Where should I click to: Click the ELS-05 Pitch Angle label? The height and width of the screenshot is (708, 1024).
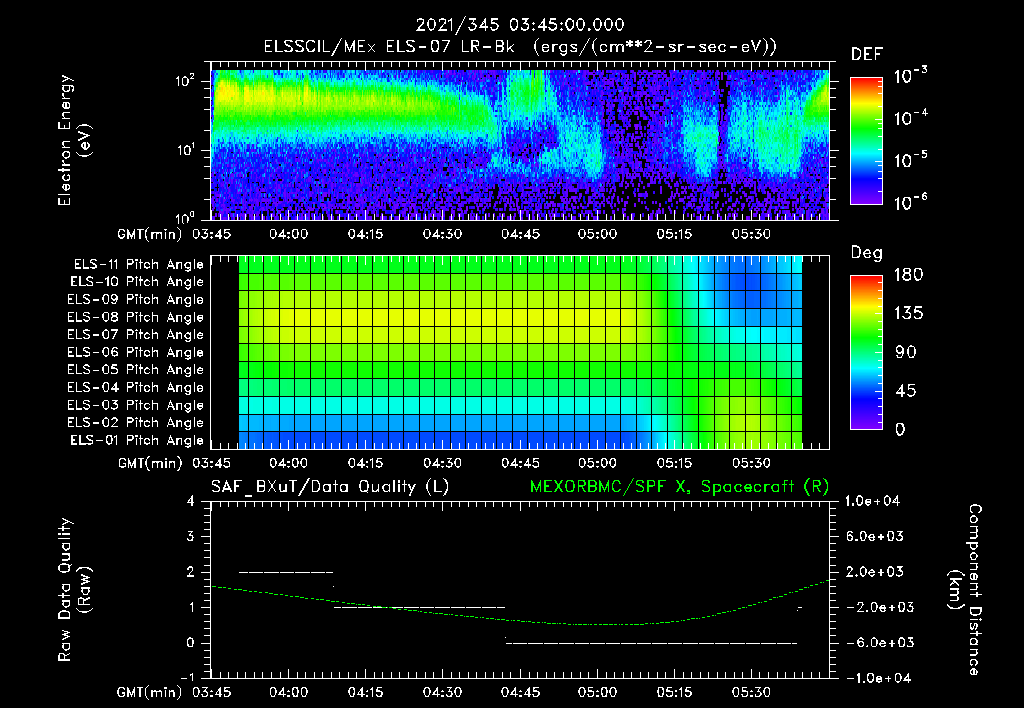[x=135, y=370]
